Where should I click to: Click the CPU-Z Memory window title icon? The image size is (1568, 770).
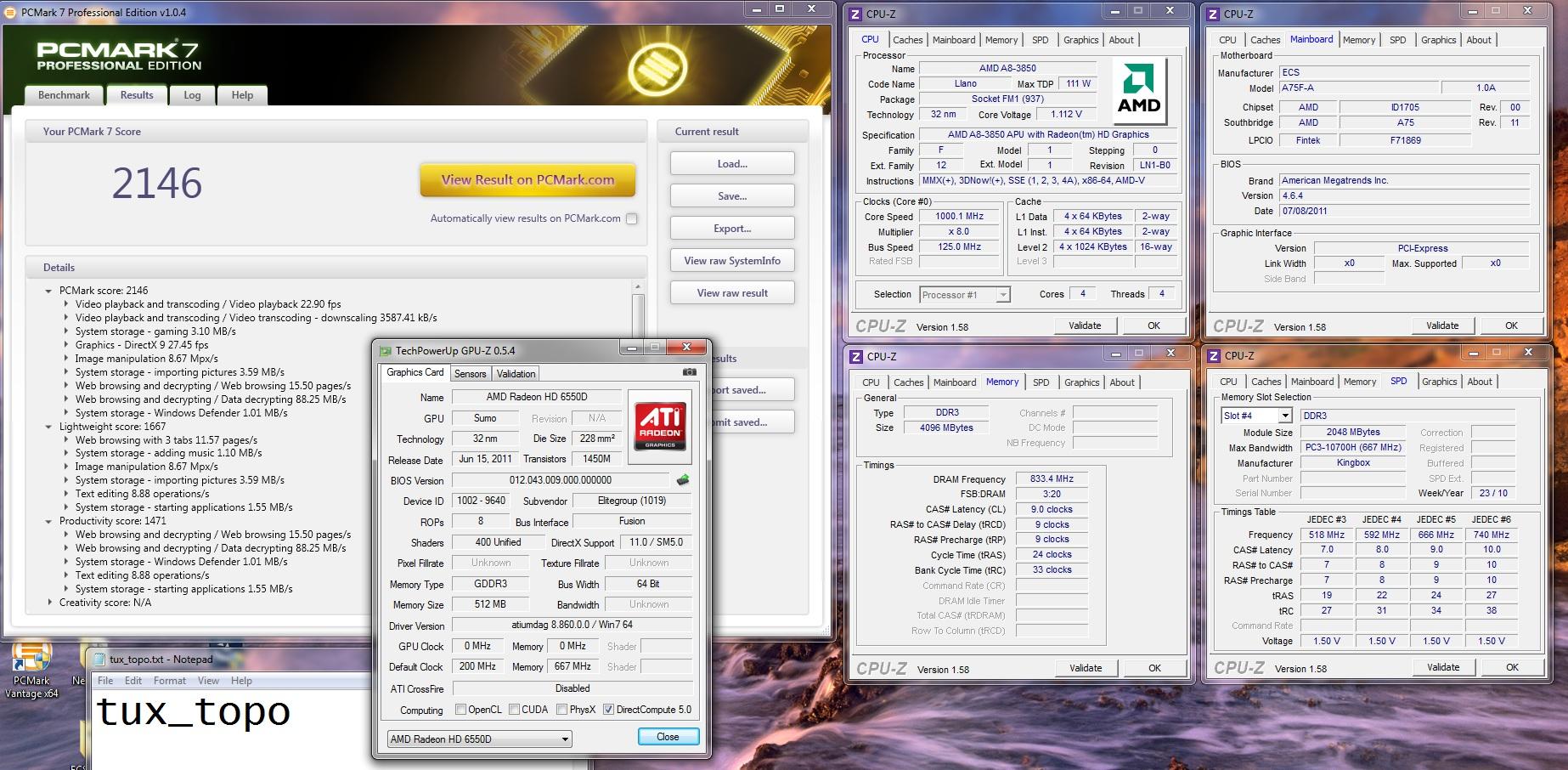(x=856, y=356)
